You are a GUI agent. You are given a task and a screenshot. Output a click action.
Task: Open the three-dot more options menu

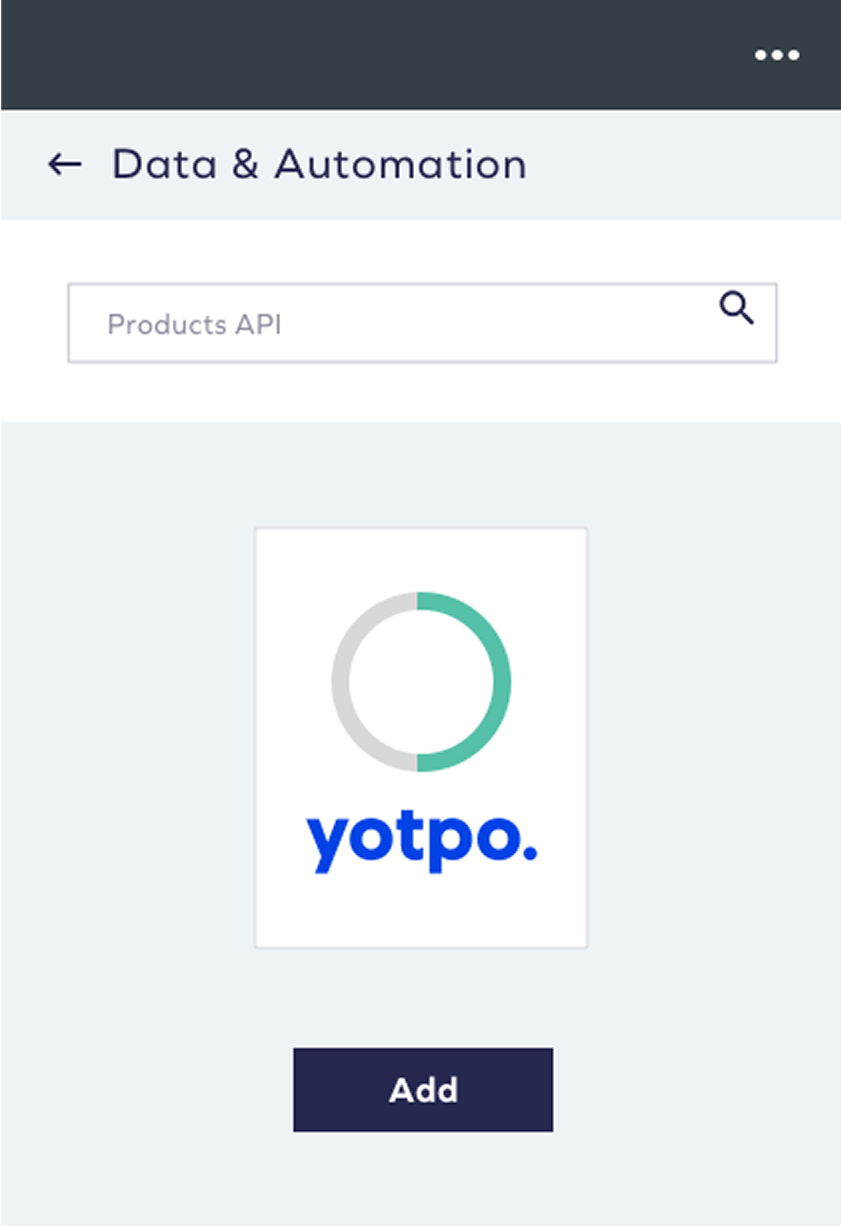[777, 55]
